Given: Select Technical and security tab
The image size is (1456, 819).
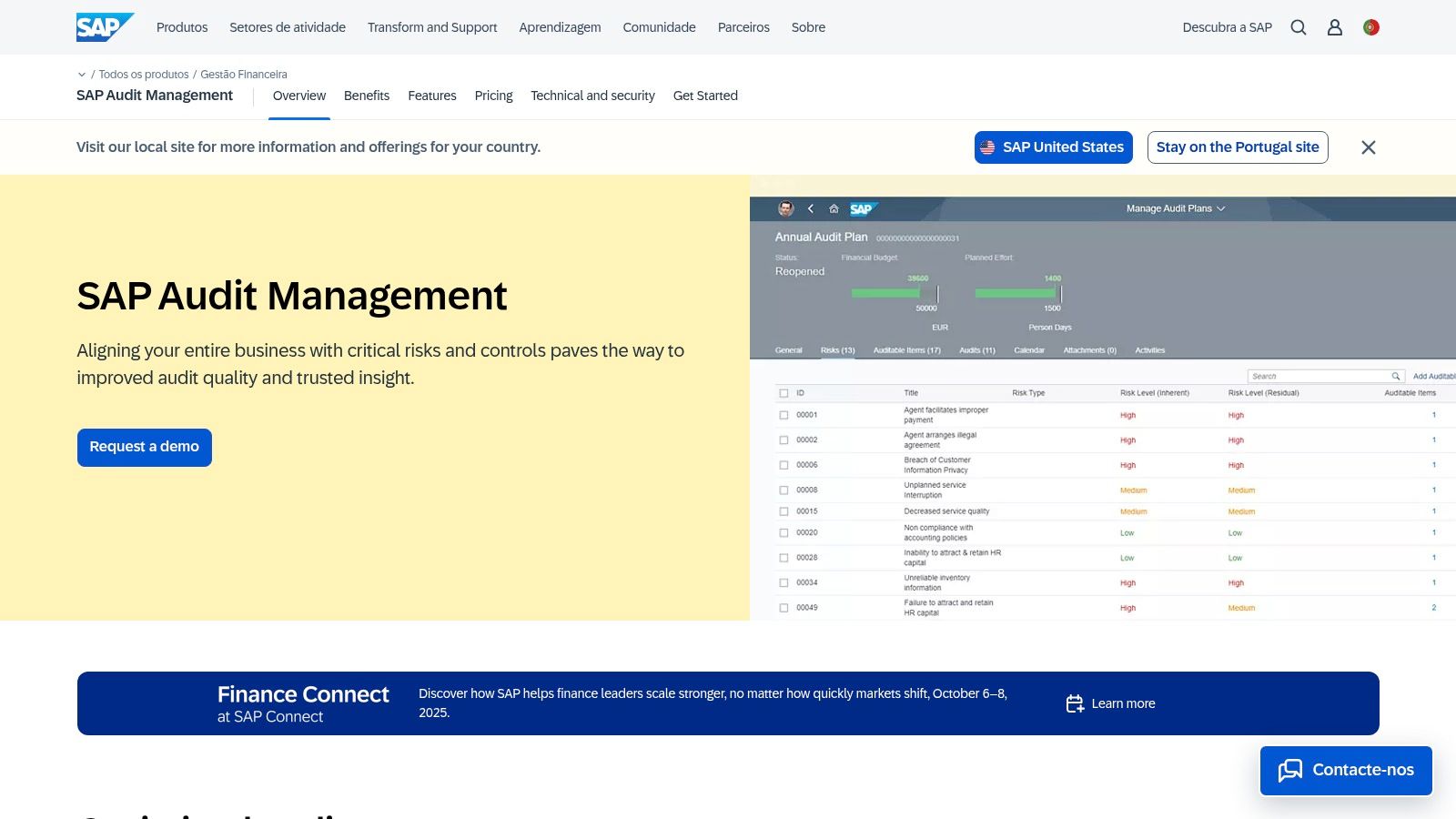Looking at the screenshot, I should pyautogui.click(x=592, y=96).
